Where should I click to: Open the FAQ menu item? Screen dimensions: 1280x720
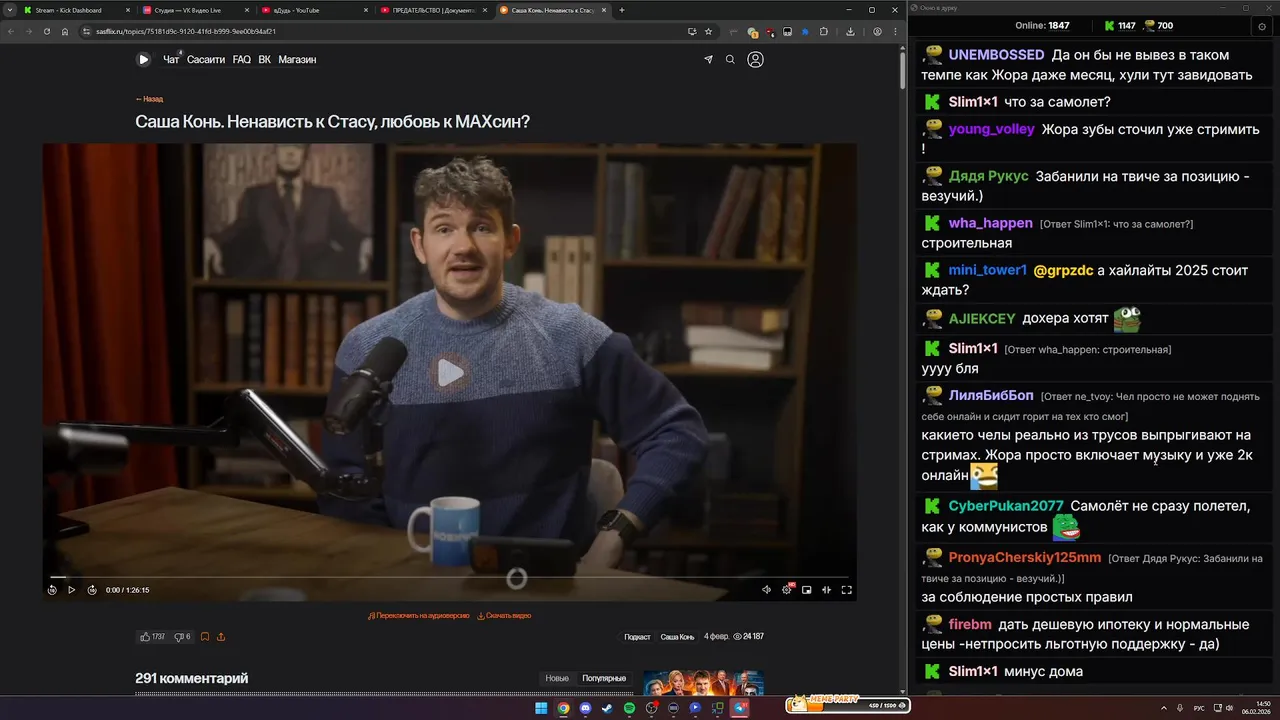pos(242,60)
